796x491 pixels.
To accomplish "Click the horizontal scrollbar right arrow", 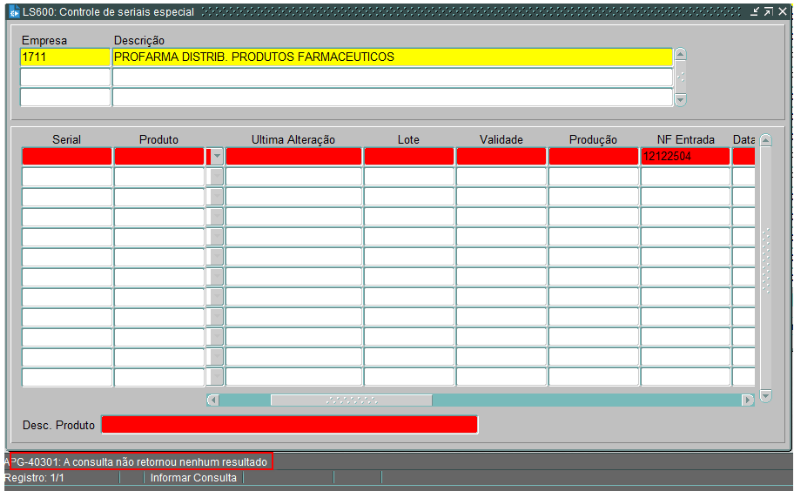I will (x=748, y=400).
